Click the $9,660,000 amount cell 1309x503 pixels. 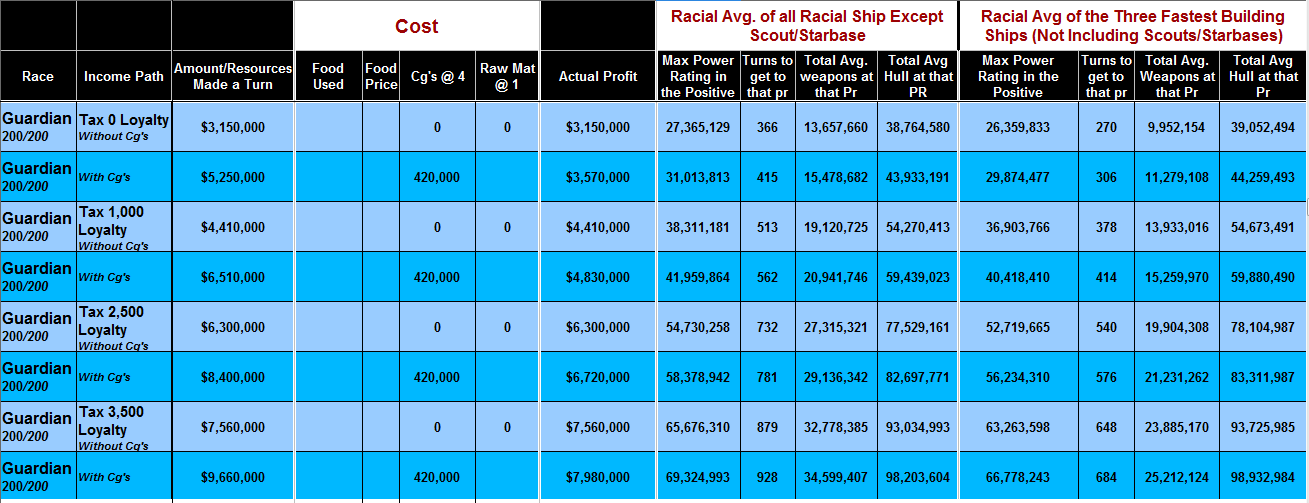232,477
